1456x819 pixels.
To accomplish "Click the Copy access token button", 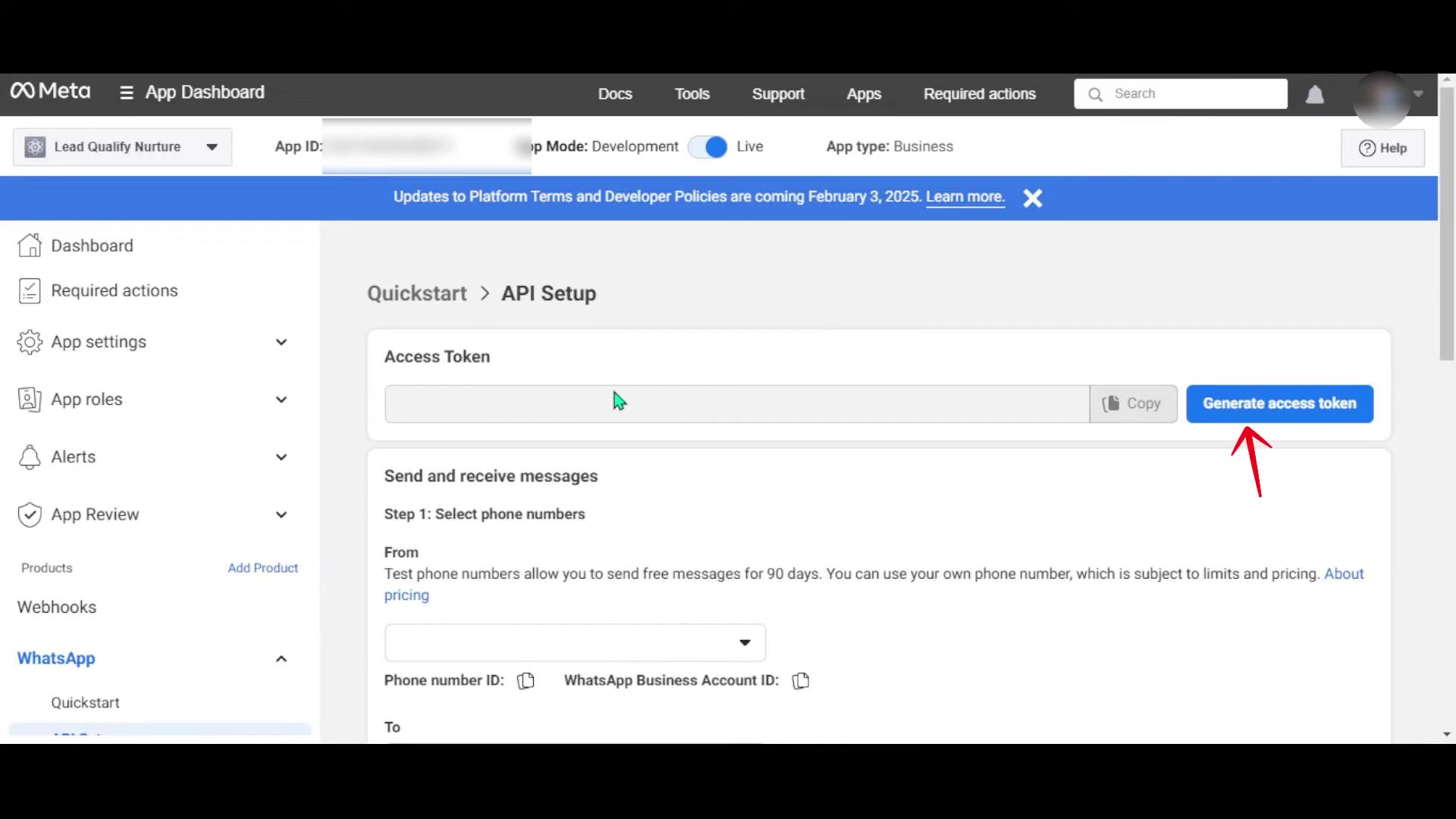I will click(1133, 404).
